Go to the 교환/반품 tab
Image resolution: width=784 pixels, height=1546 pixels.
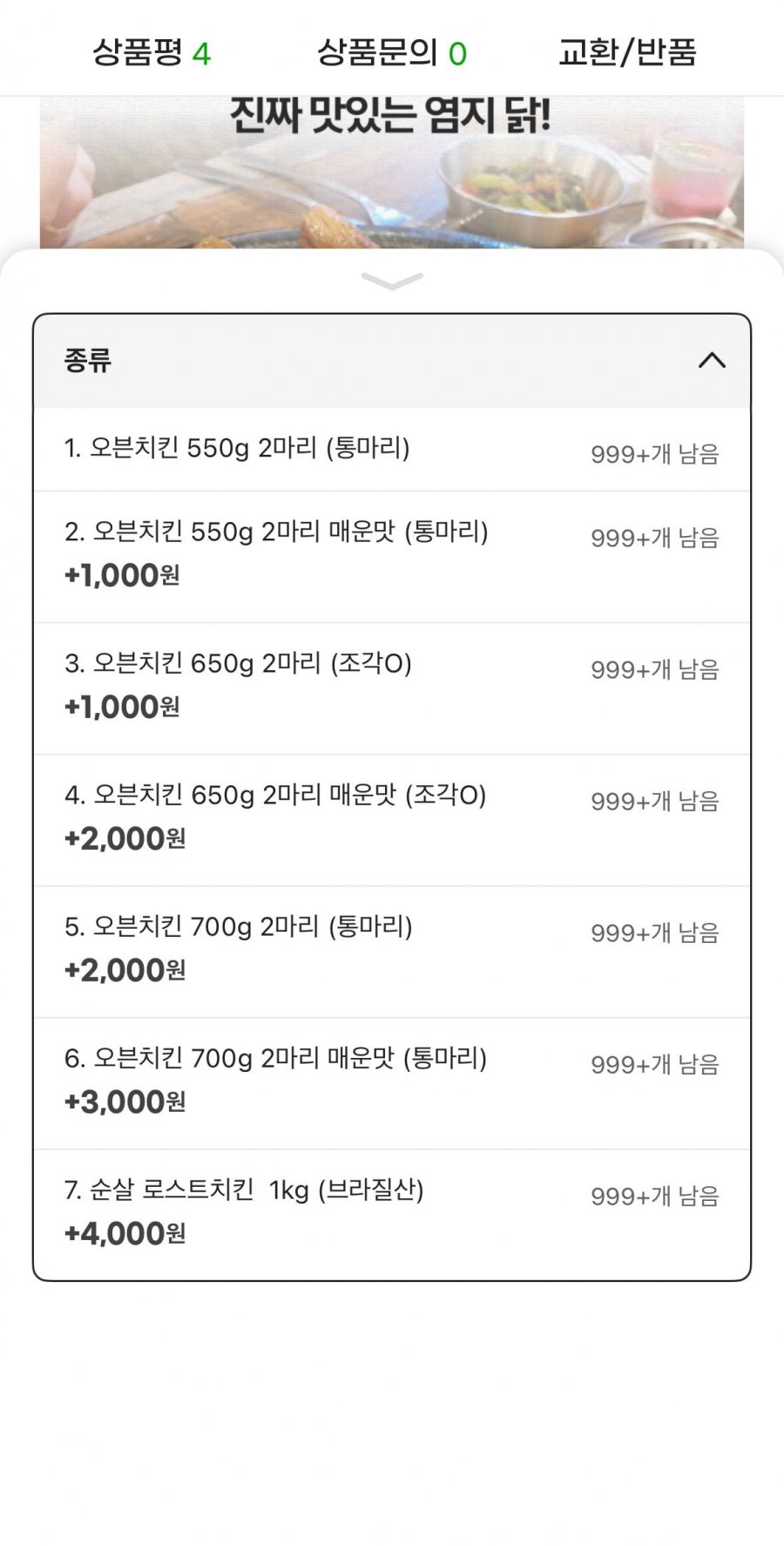pos(627,53)
